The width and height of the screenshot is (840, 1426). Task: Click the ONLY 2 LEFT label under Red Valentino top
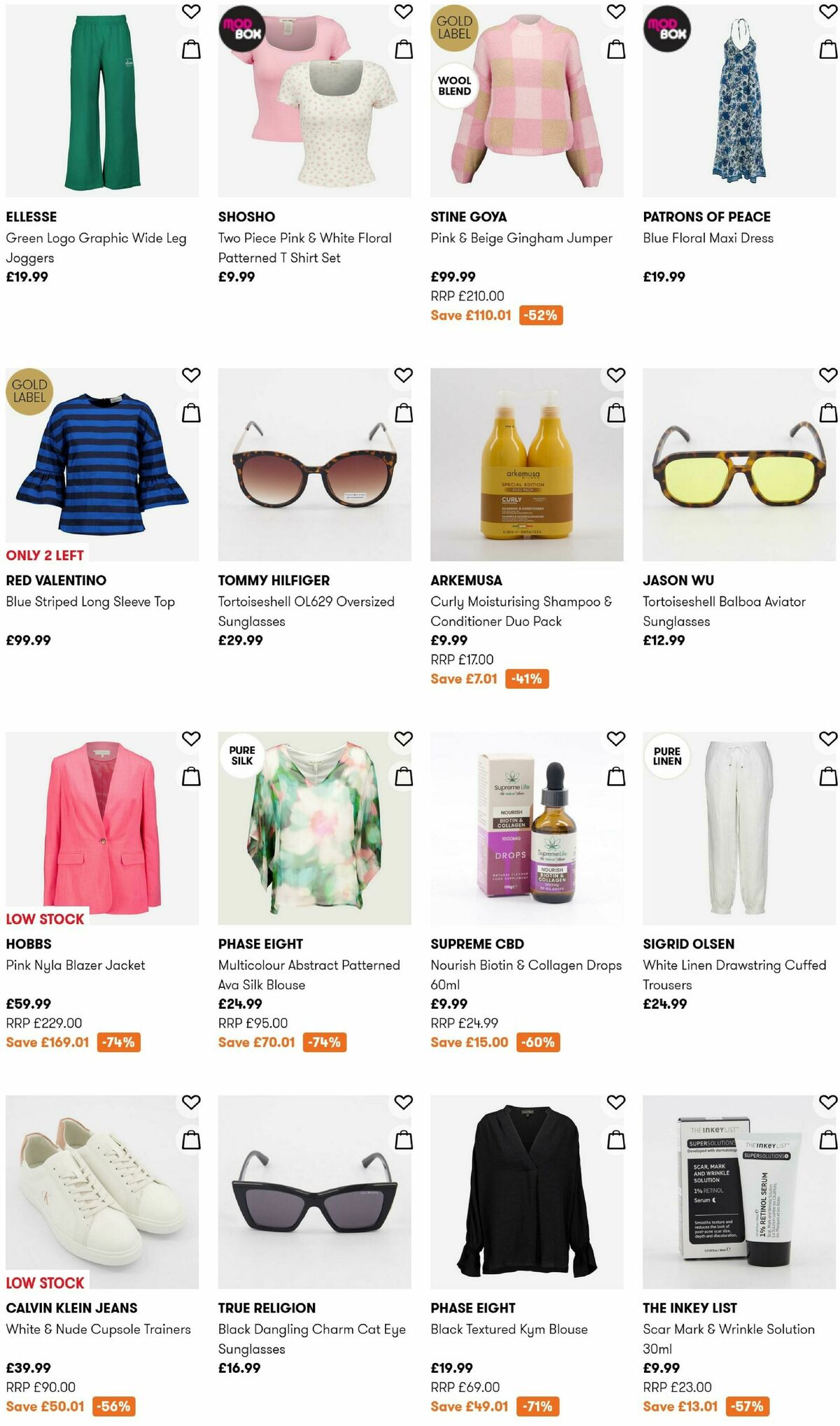[x=44, y=554]
